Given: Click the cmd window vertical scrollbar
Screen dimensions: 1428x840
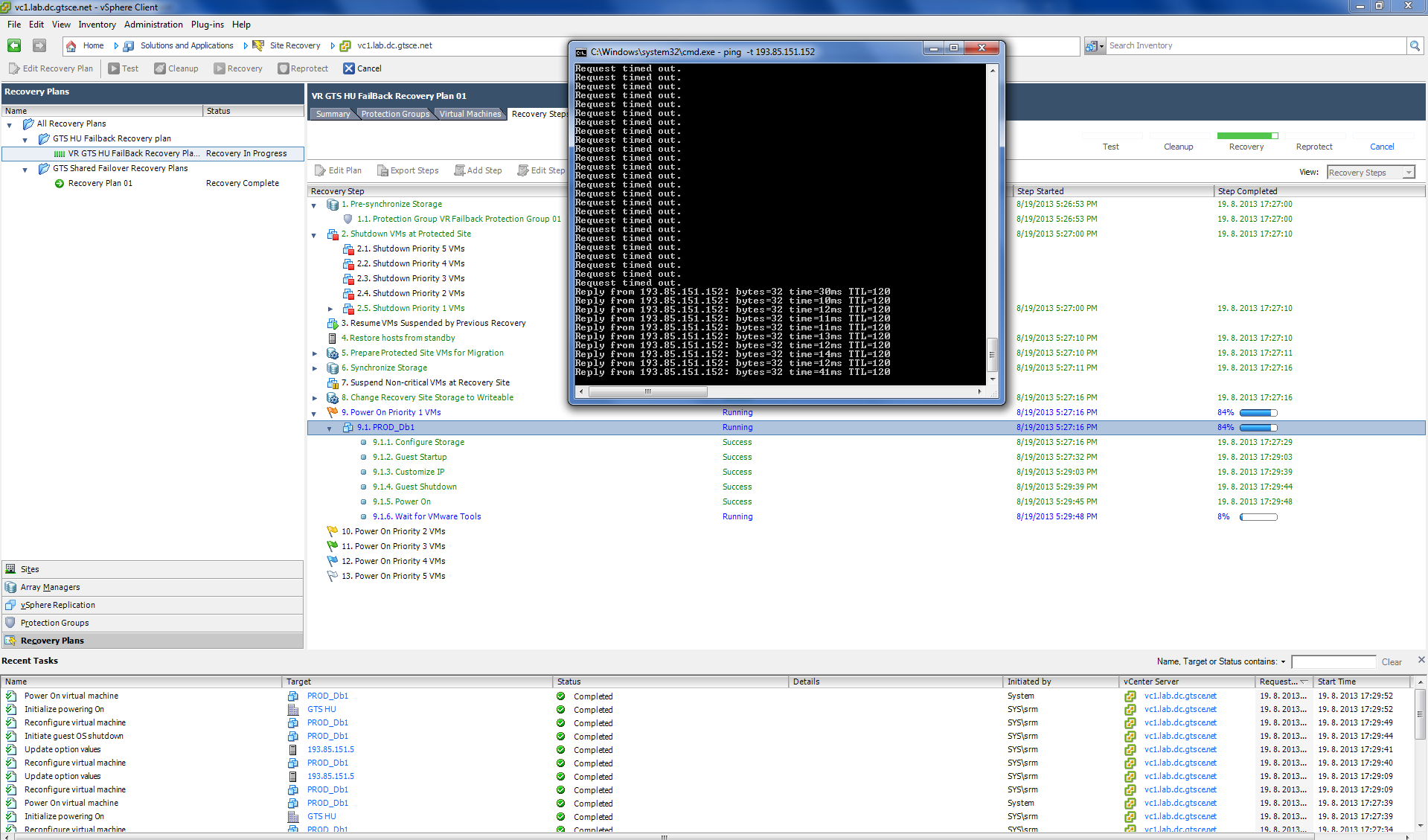Looking at the screenshot, I should point(992,224).
